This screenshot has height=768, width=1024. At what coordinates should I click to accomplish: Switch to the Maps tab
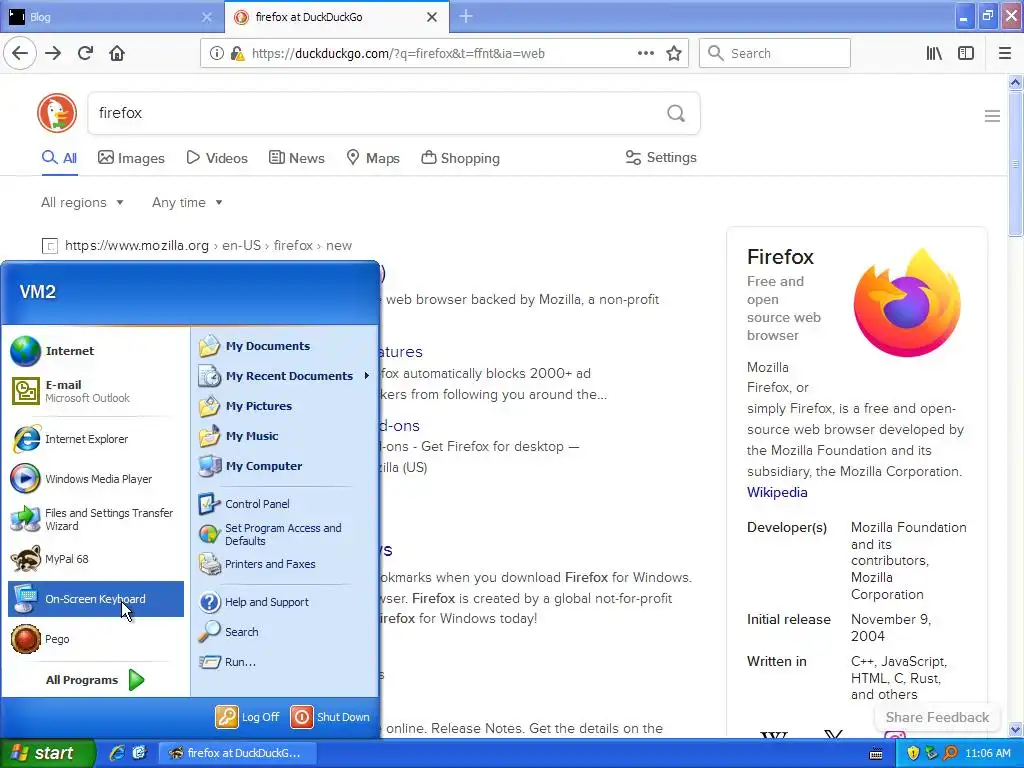click(373, 158)
